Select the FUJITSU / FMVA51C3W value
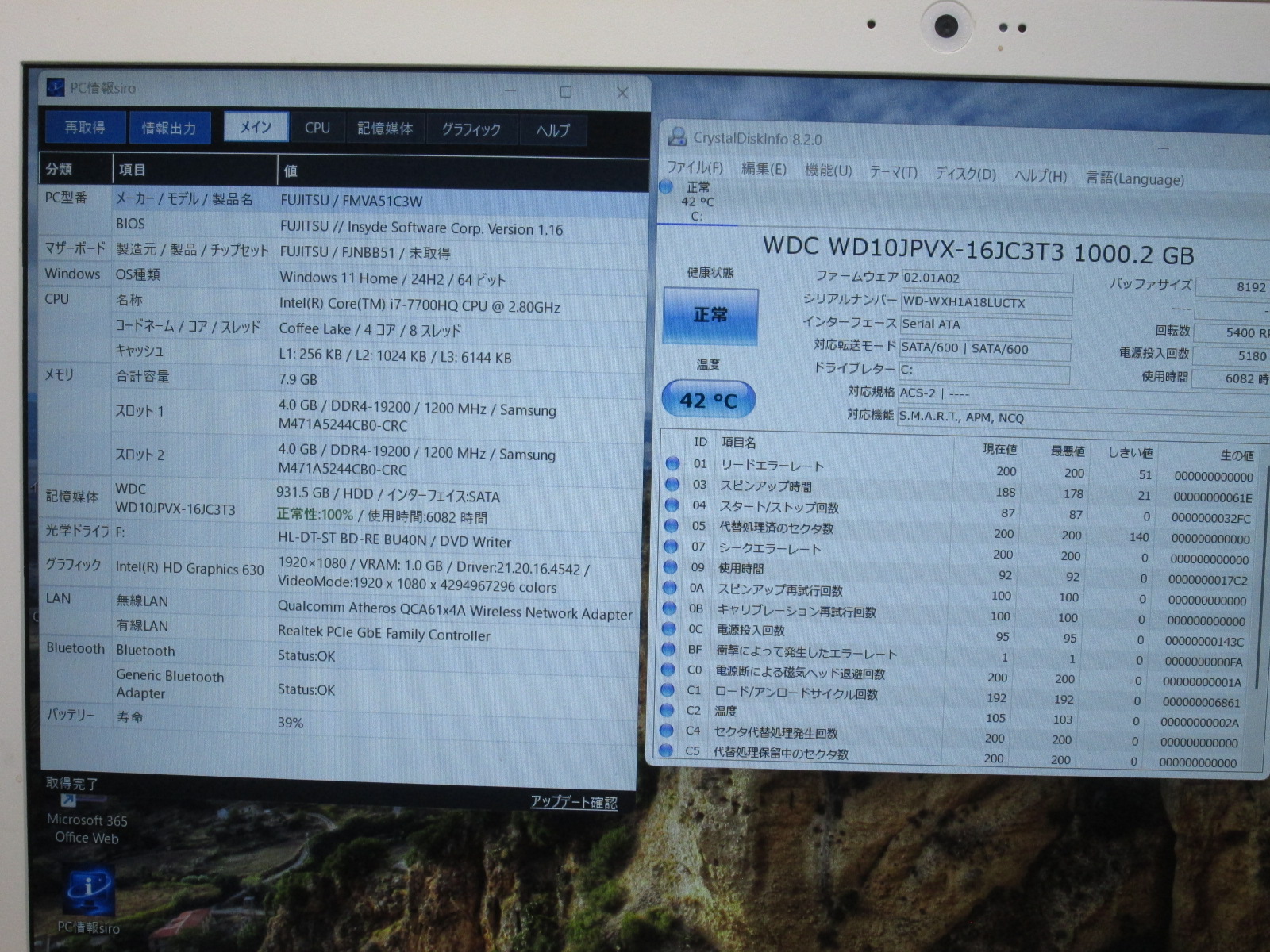Image resolution: width=1270 pixels, height=952 pixels. point(352,201)
